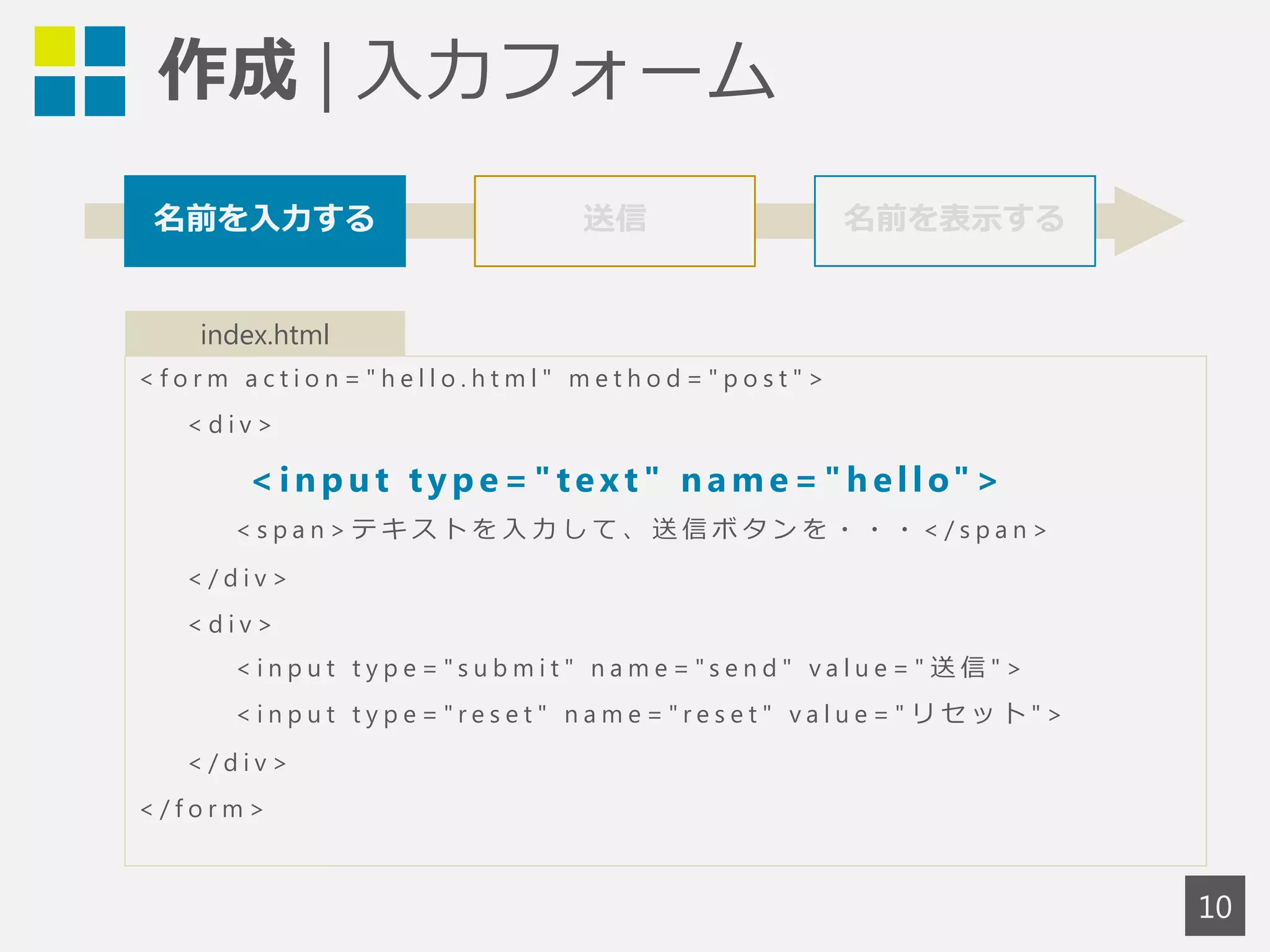
Task: Select the 送信 step box
Action: click(x=615, y=221)
